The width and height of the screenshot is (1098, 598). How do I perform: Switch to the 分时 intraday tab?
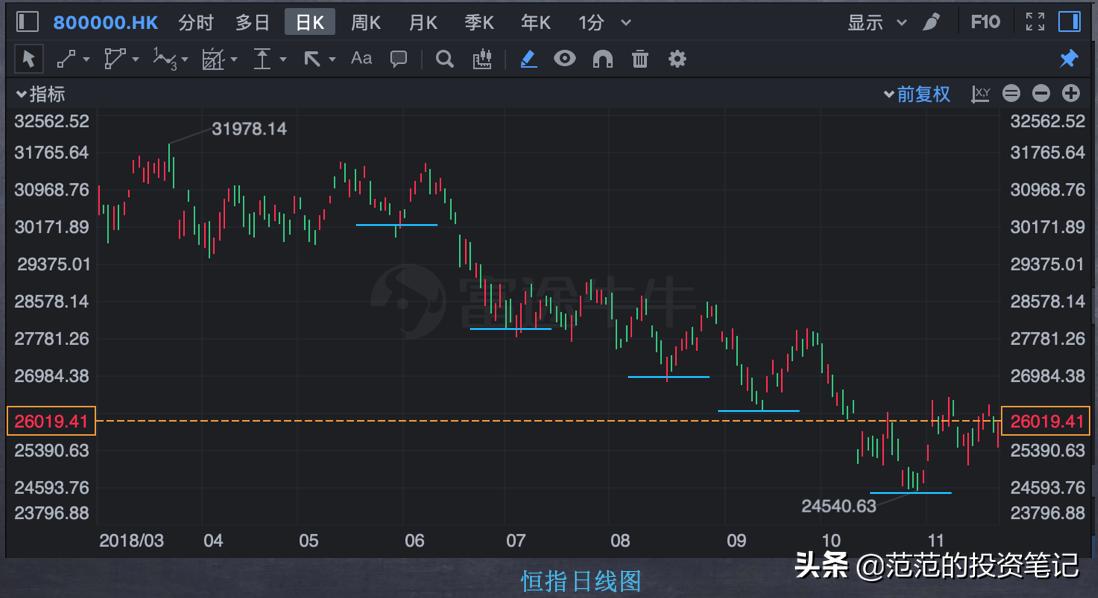(x=195, y=21)
